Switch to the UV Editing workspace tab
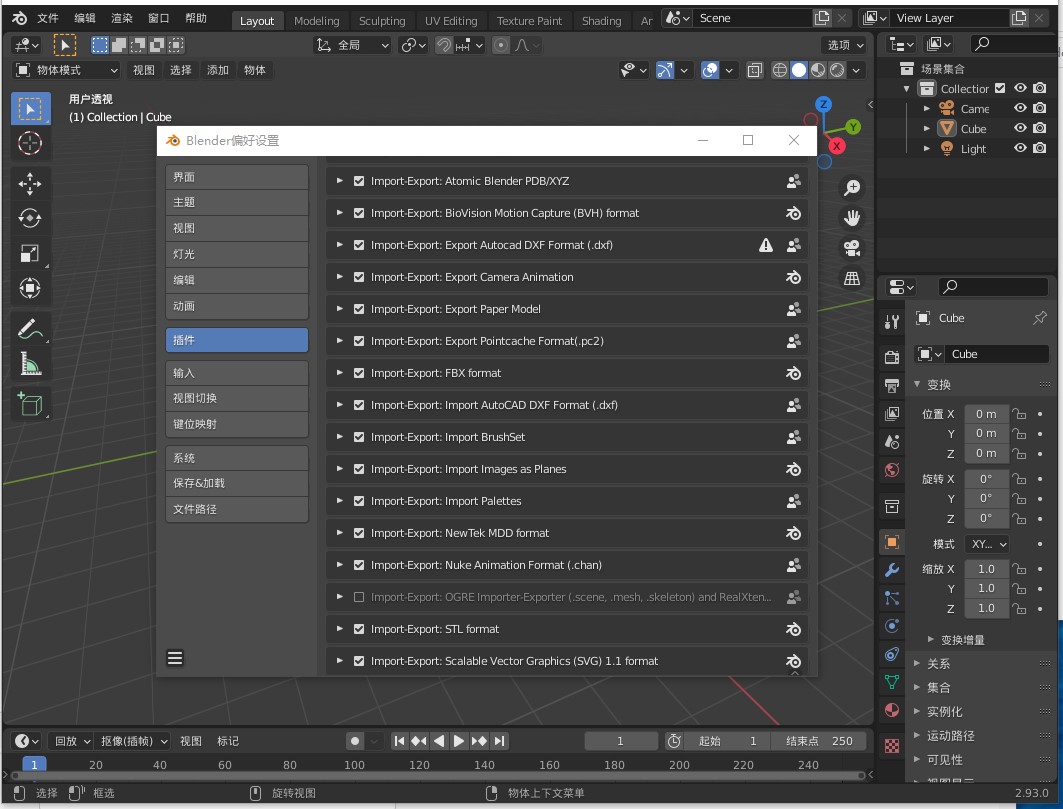 point(451,21)
